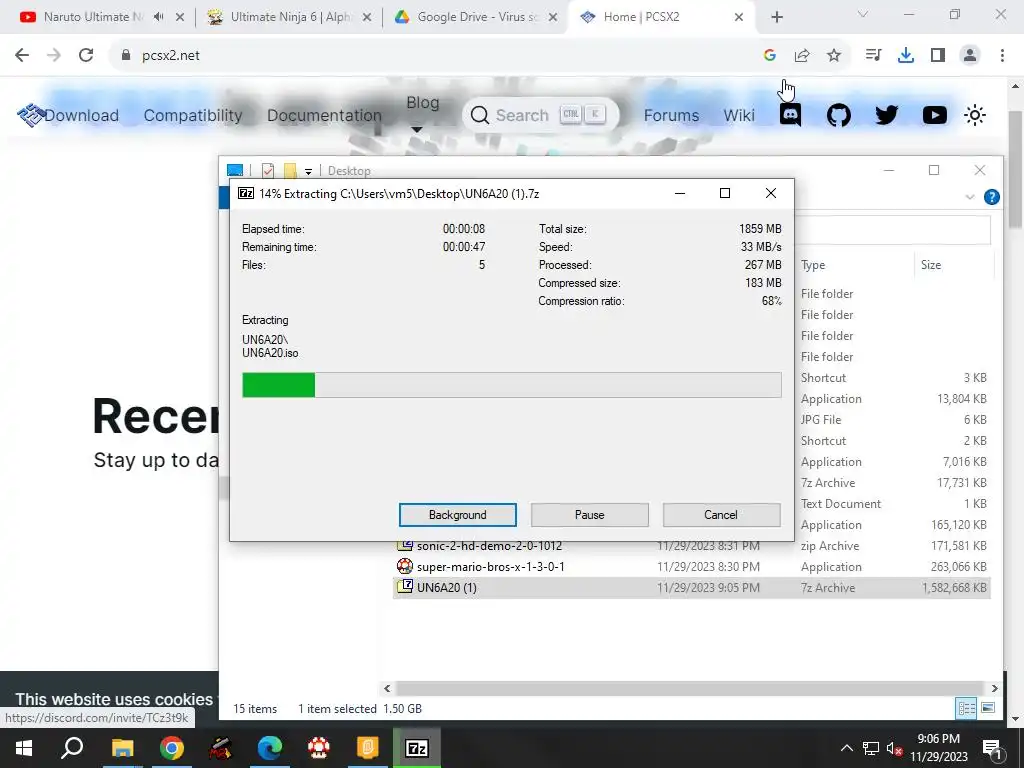Click the network tray icon
Image resolution: width=1024 pixels, height=768 pixels.
pos(871,748)
